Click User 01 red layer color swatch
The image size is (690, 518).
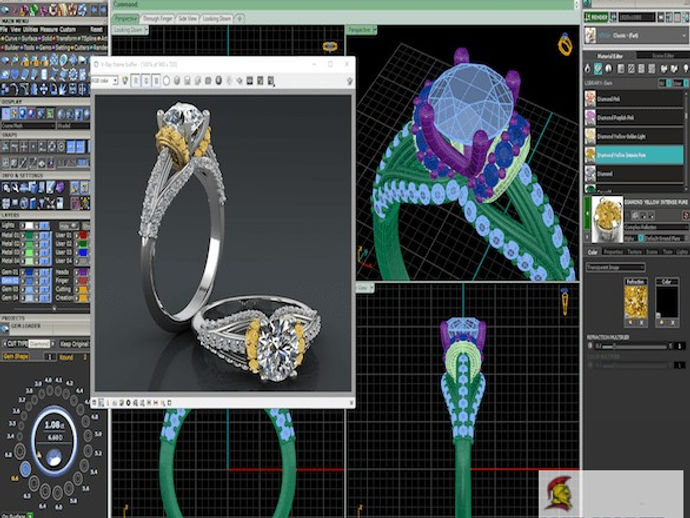(83, 235)
